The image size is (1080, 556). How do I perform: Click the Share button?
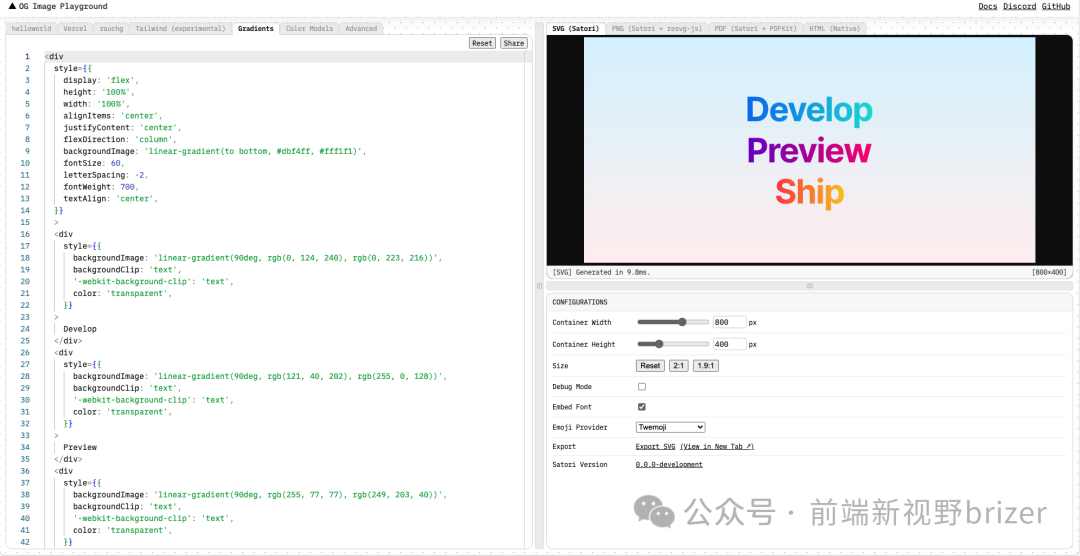(x=513, y=43)
